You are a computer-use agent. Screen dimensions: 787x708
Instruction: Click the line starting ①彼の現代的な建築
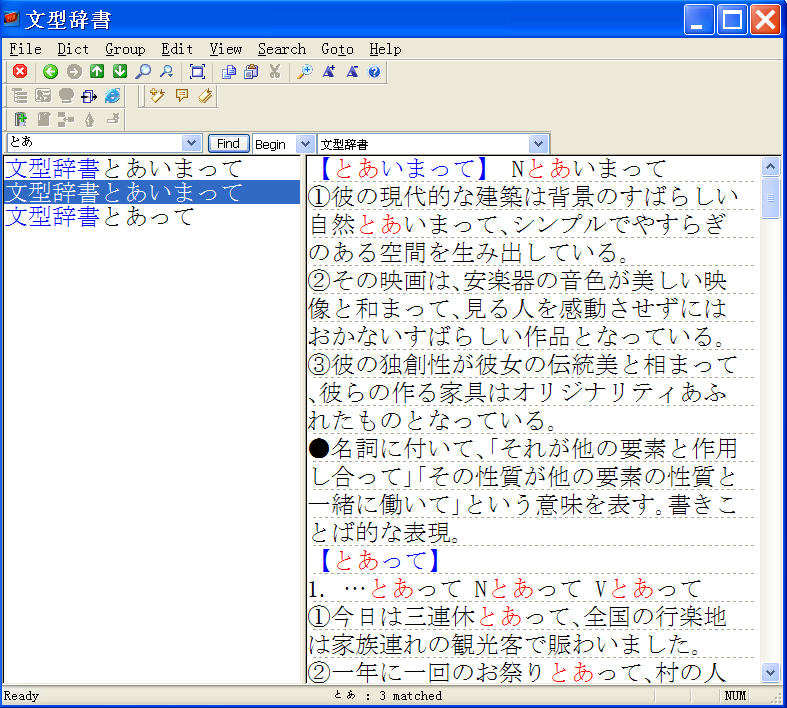523,196
